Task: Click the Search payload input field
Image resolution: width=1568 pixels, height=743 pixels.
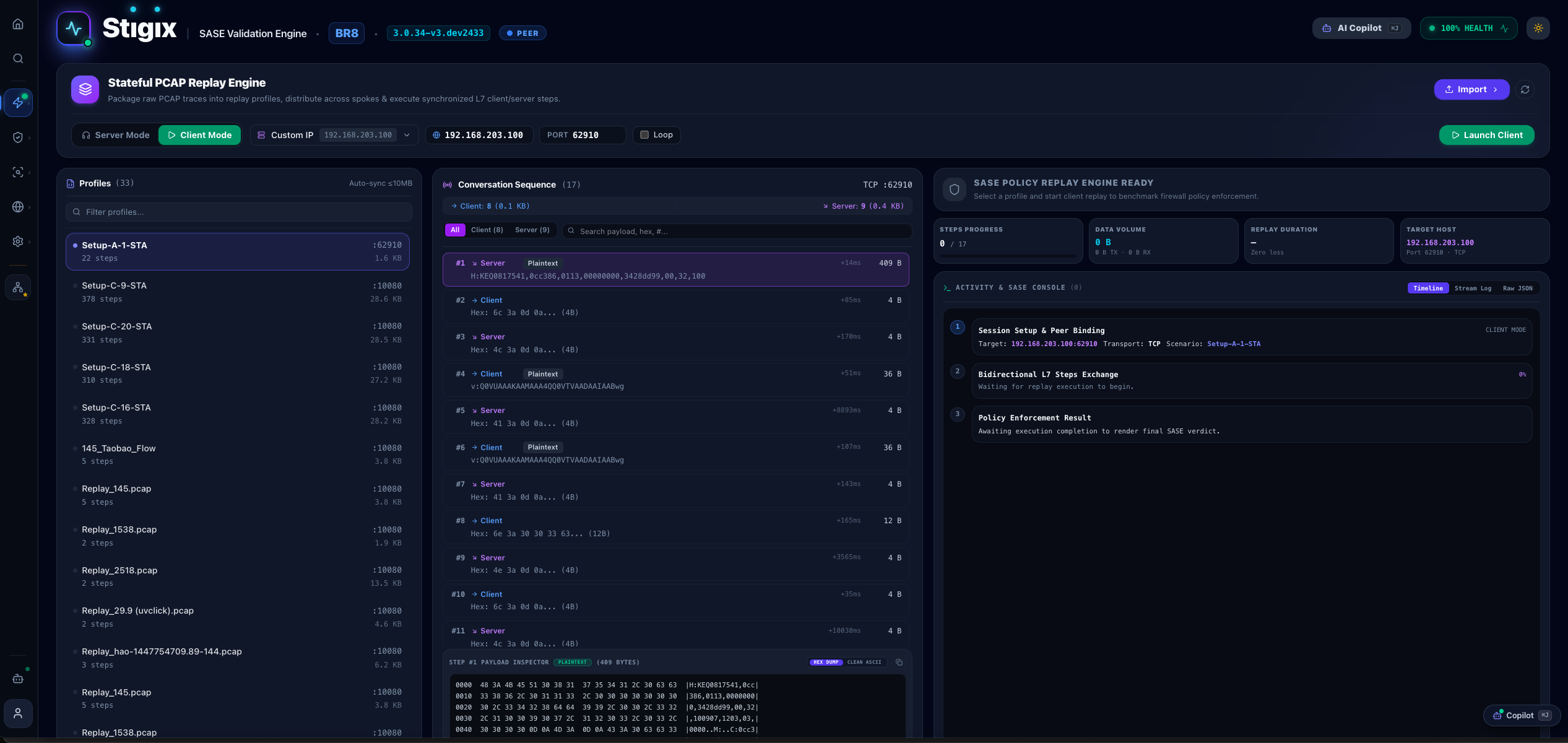Action: (x=737, y=232)
